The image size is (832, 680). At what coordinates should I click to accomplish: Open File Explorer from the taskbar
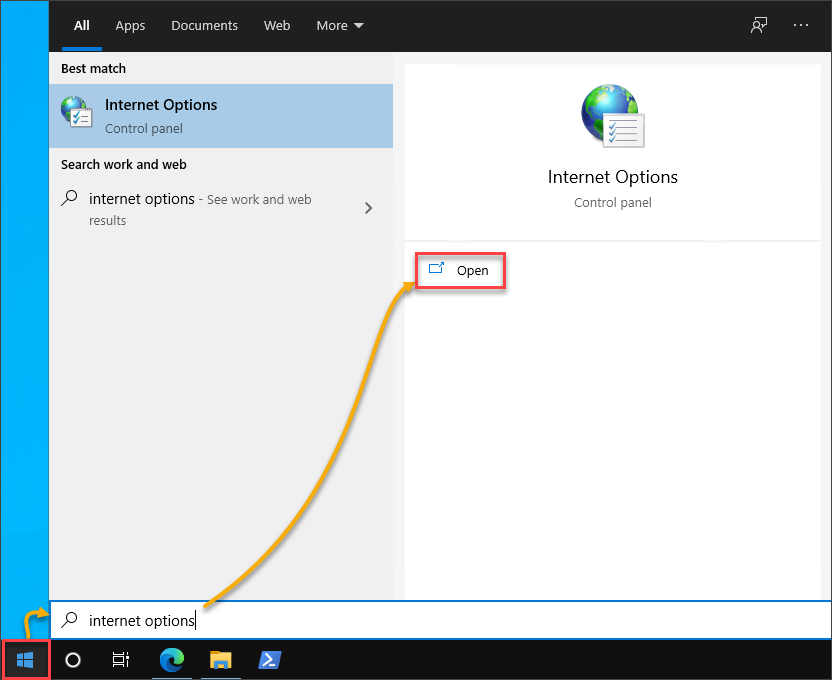pos(221,660)
